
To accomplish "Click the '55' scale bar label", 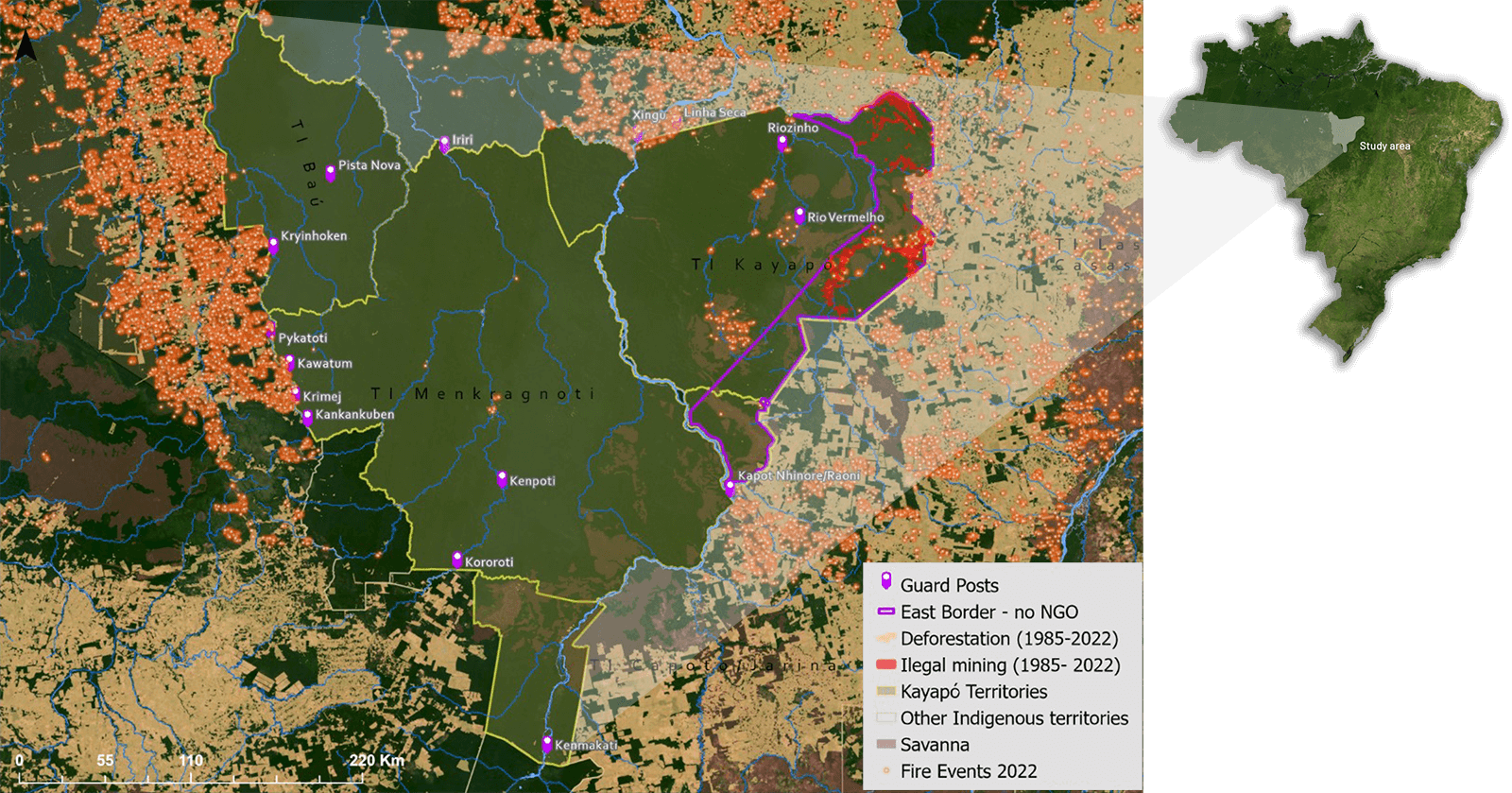I will tap(105, 760).
